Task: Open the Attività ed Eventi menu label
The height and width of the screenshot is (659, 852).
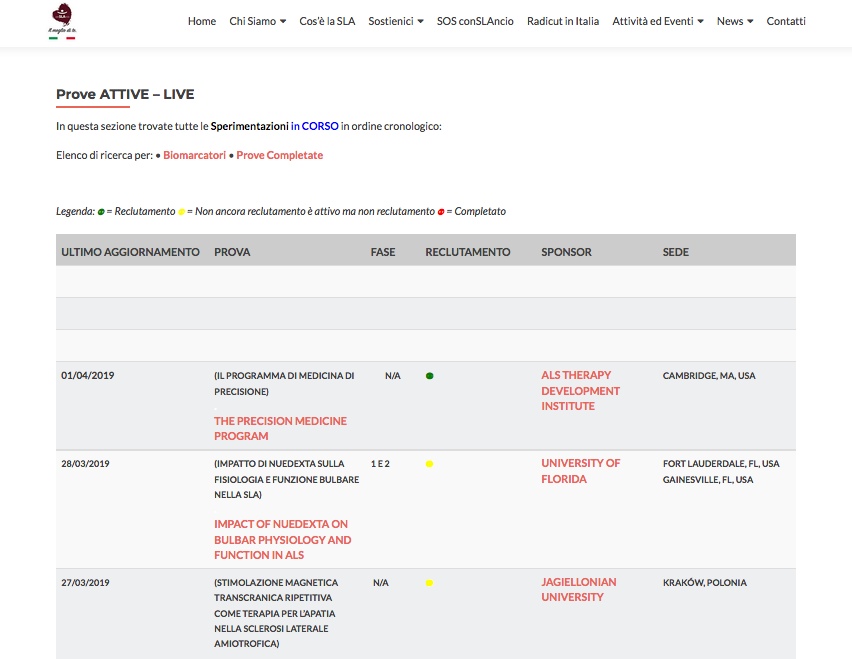Action: [x=653, y=21]
